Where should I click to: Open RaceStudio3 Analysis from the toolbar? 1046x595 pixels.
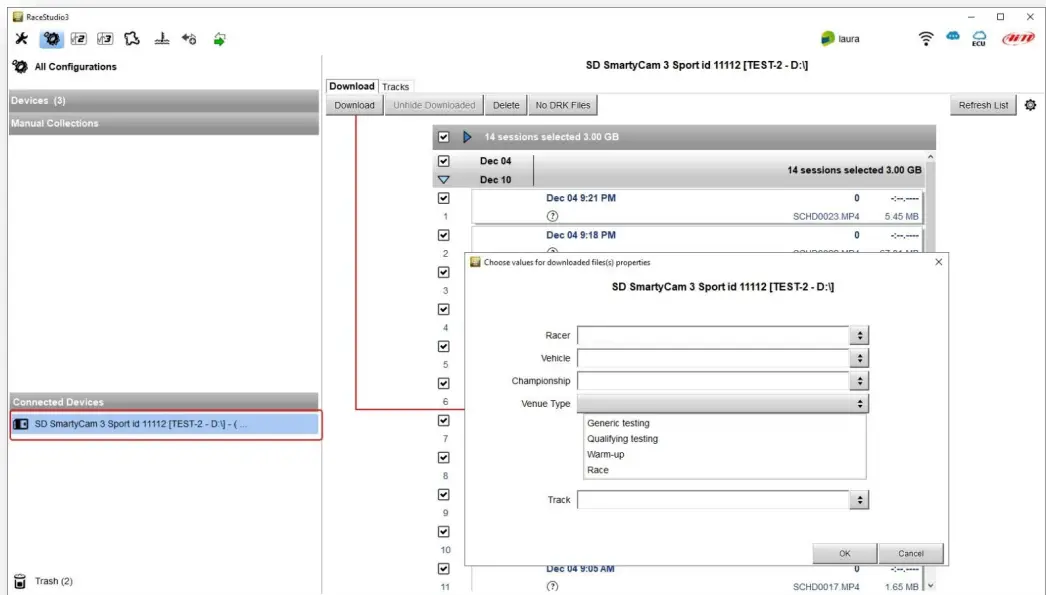(106, 38)
